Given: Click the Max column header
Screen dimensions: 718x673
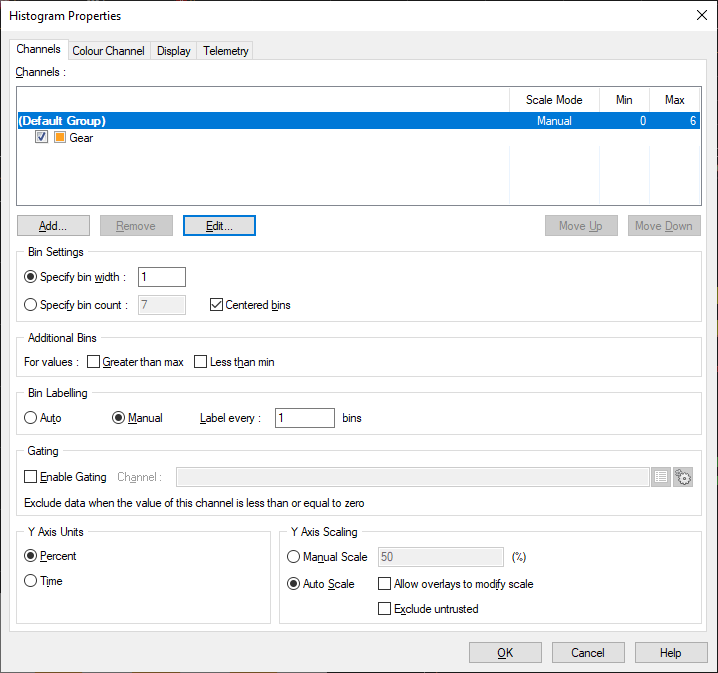Looking at the screenshot, I should pyautogui.click(x=674, y=100).
